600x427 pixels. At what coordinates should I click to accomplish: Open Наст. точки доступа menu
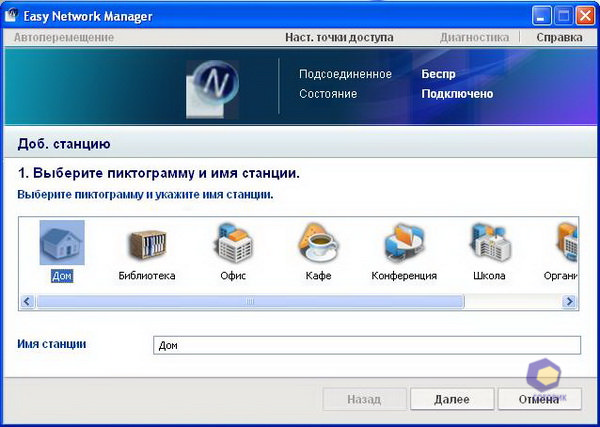(x=339, y=37)
